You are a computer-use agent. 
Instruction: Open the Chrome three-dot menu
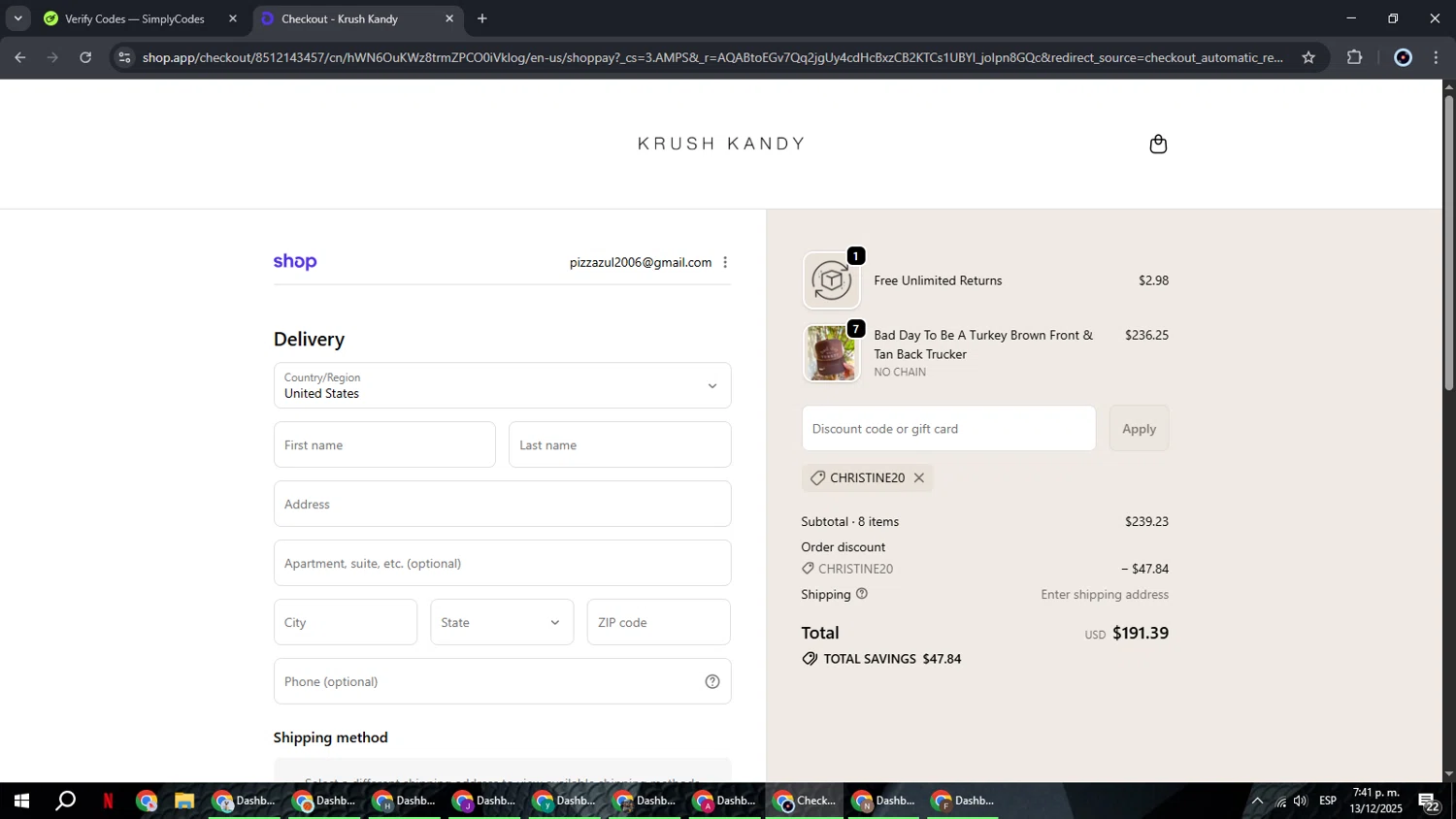click(1437, 57)
